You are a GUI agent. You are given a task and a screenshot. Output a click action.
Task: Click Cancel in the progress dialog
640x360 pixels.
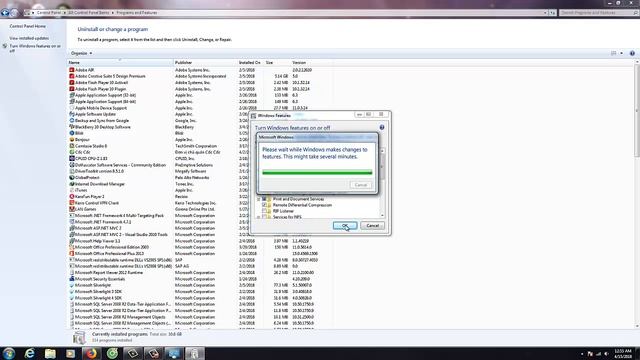(x=361, y=185)
